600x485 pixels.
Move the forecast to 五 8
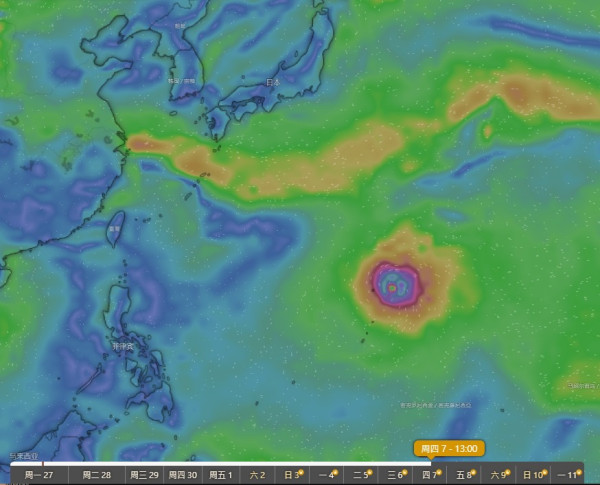(464, 475)
